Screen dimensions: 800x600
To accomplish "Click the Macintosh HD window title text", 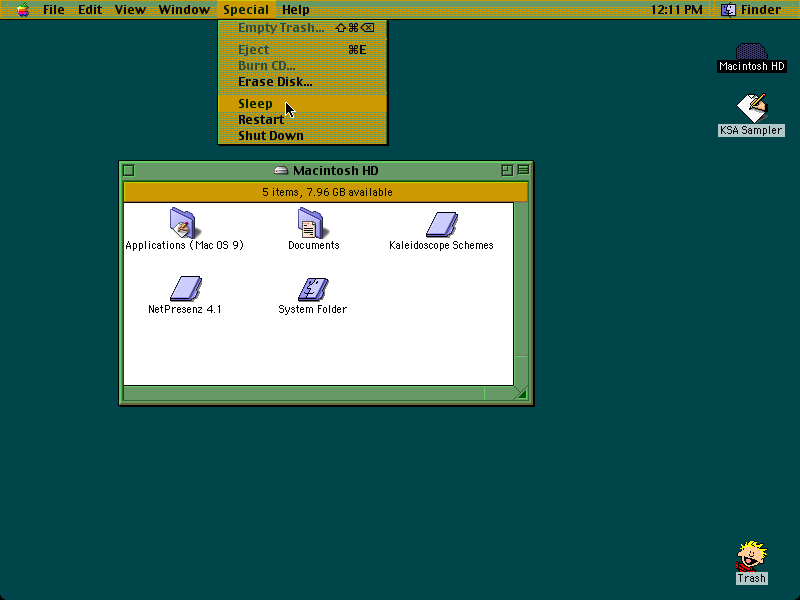I will [336, 170].
